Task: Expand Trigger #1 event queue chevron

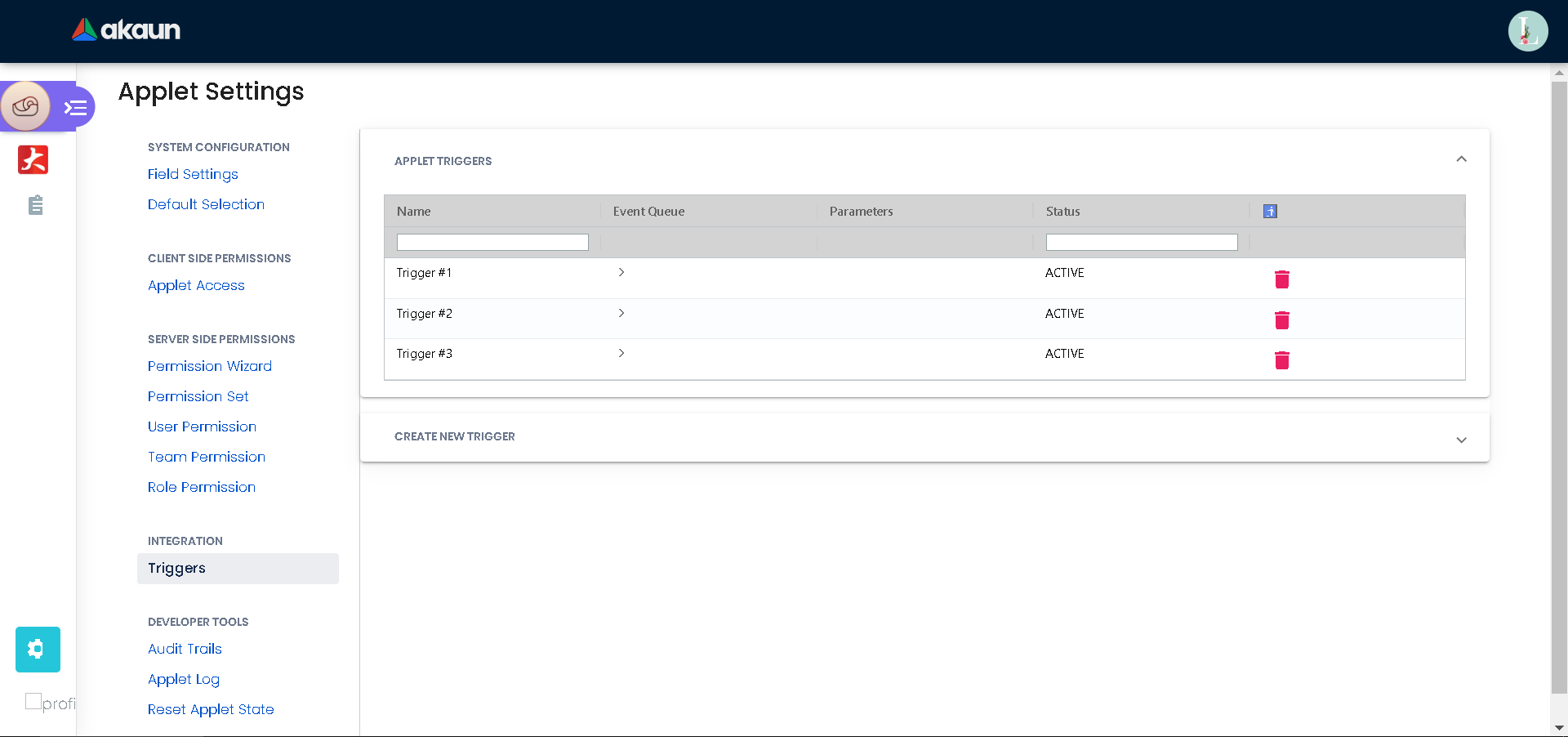Action: click(621, 272)
